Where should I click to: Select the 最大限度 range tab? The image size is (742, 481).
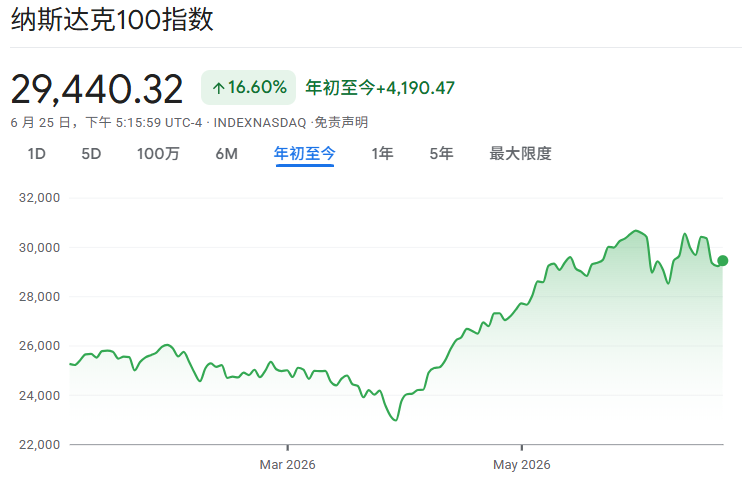[521, 154]
